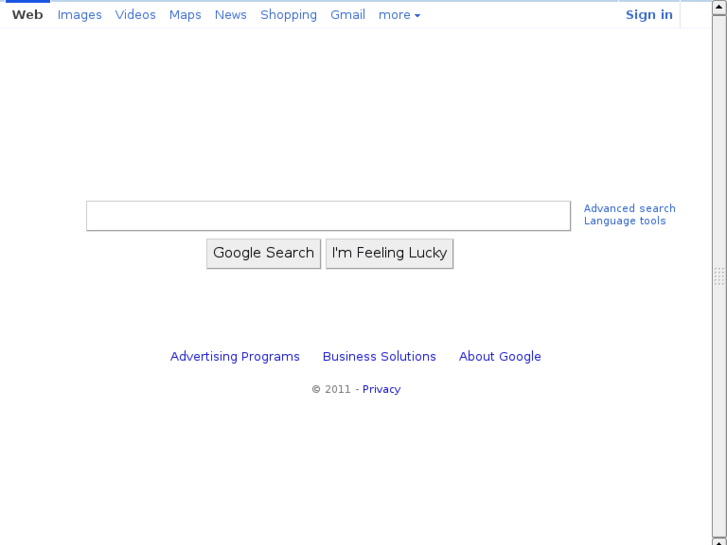The height and width of the screenshot is (545, 727).
Task: Expand the 'more' dropdown menu
Action: (399, 15)
